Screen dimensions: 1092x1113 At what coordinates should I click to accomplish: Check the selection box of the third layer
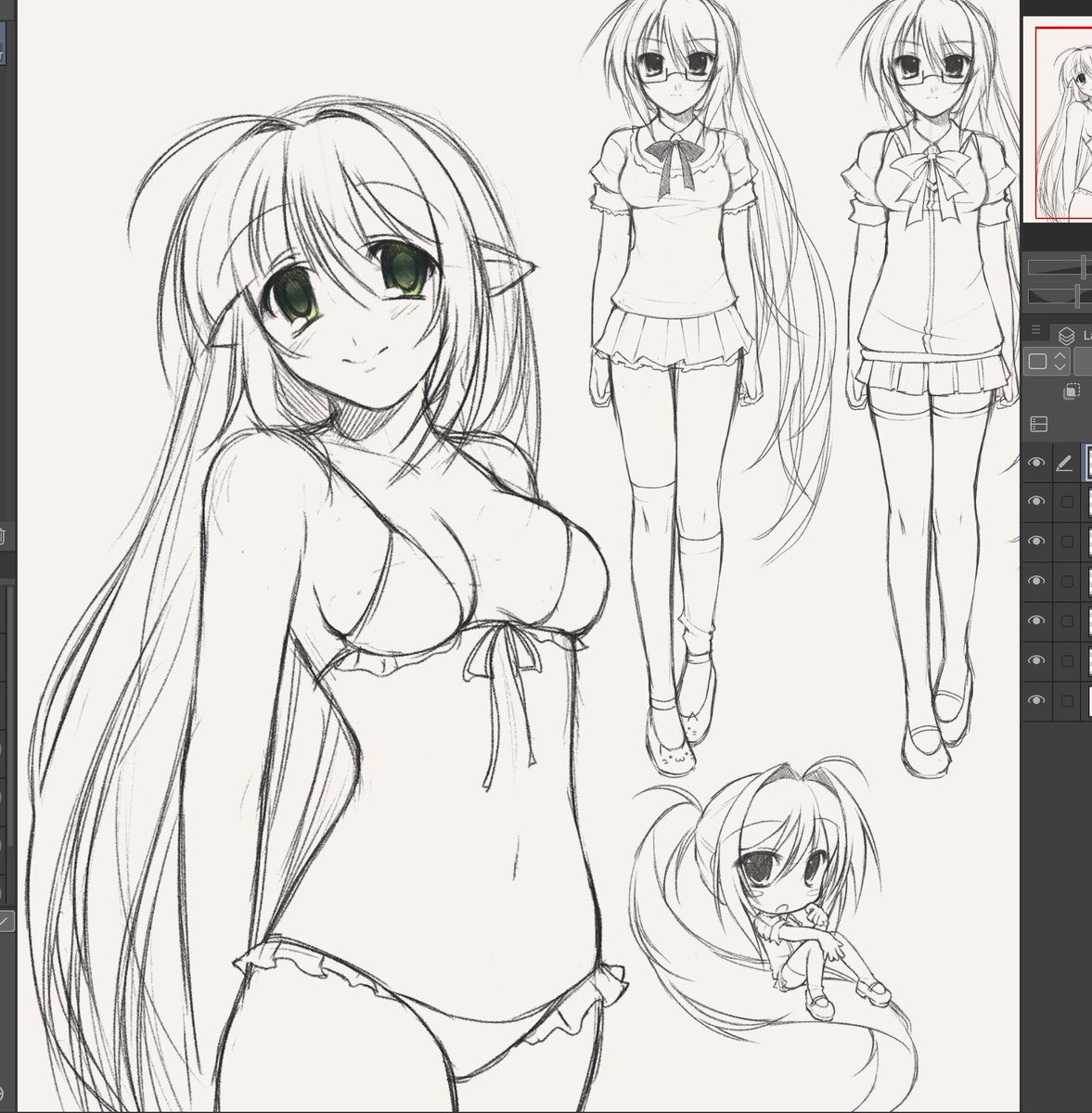1067,542
